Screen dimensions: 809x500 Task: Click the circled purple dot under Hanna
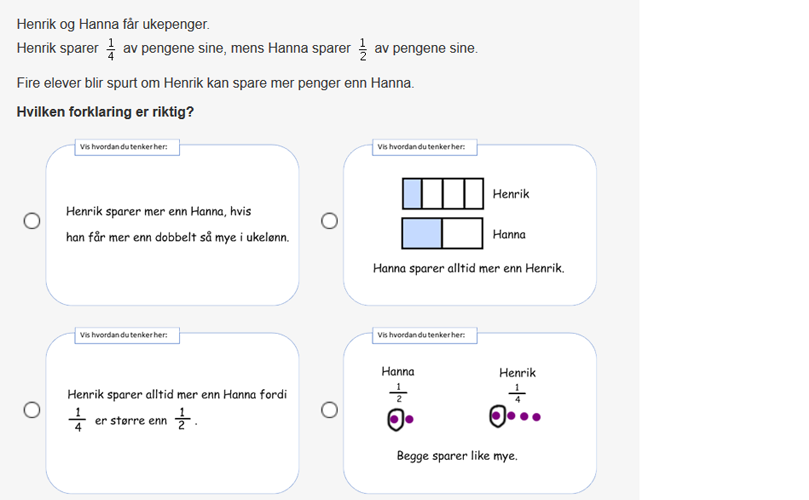coord(395,420)
